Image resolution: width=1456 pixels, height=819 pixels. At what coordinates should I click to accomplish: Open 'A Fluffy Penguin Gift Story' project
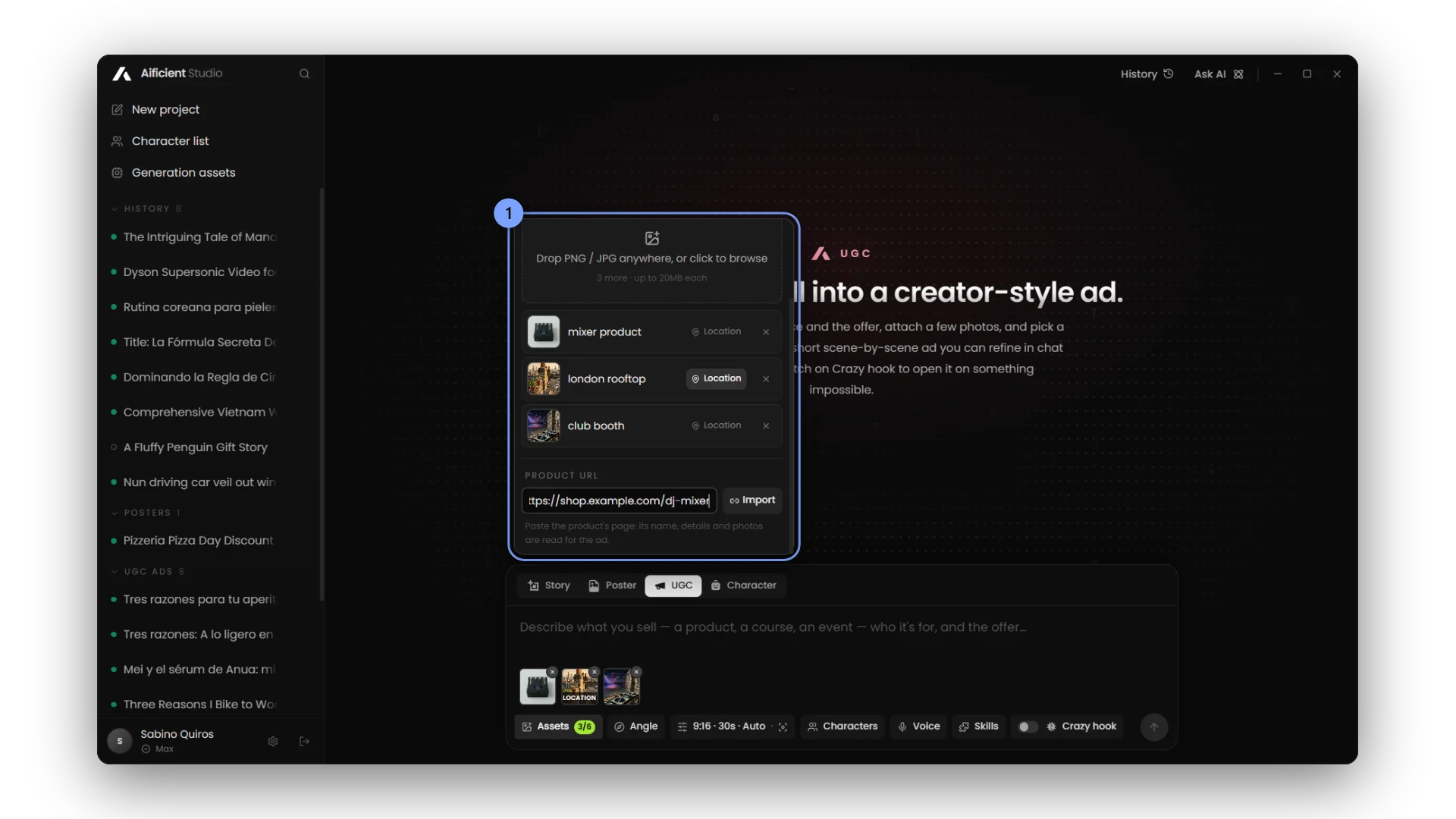[x=195, y=447]
